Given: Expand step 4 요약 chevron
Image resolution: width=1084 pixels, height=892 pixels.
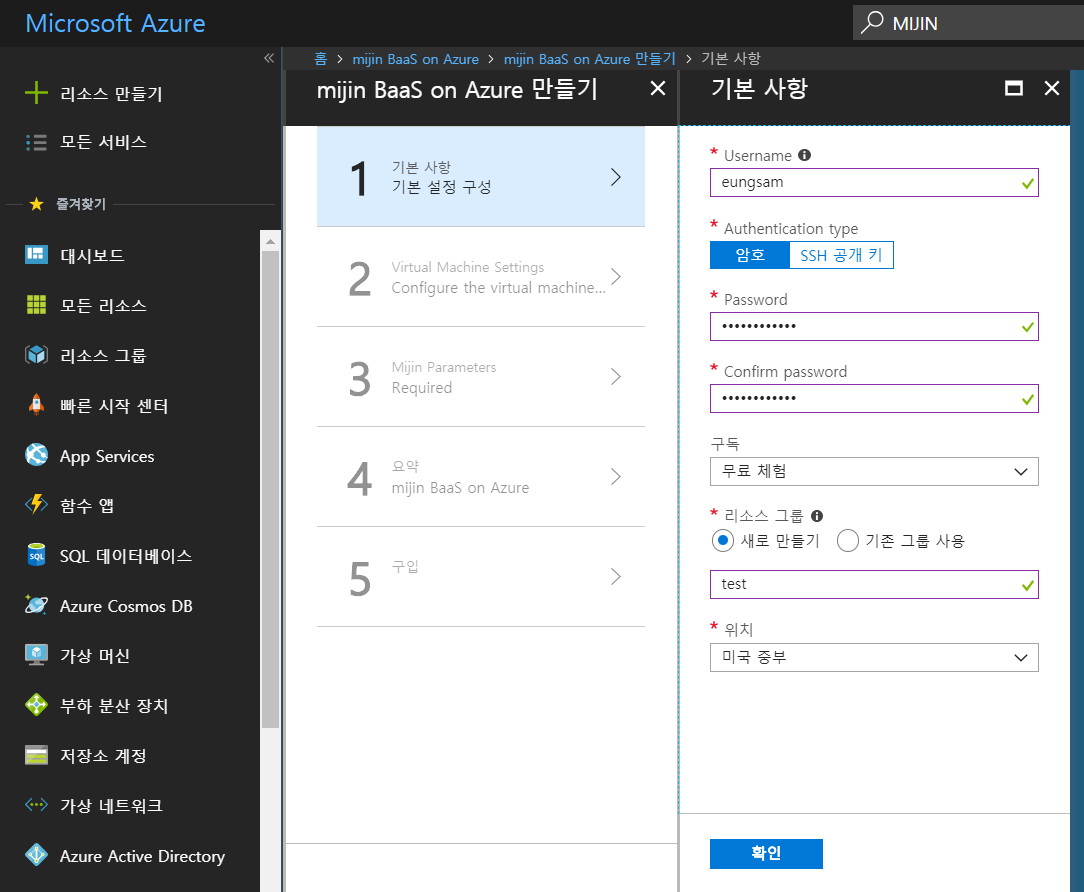Looking at the screenshot, I should [616, 476].
